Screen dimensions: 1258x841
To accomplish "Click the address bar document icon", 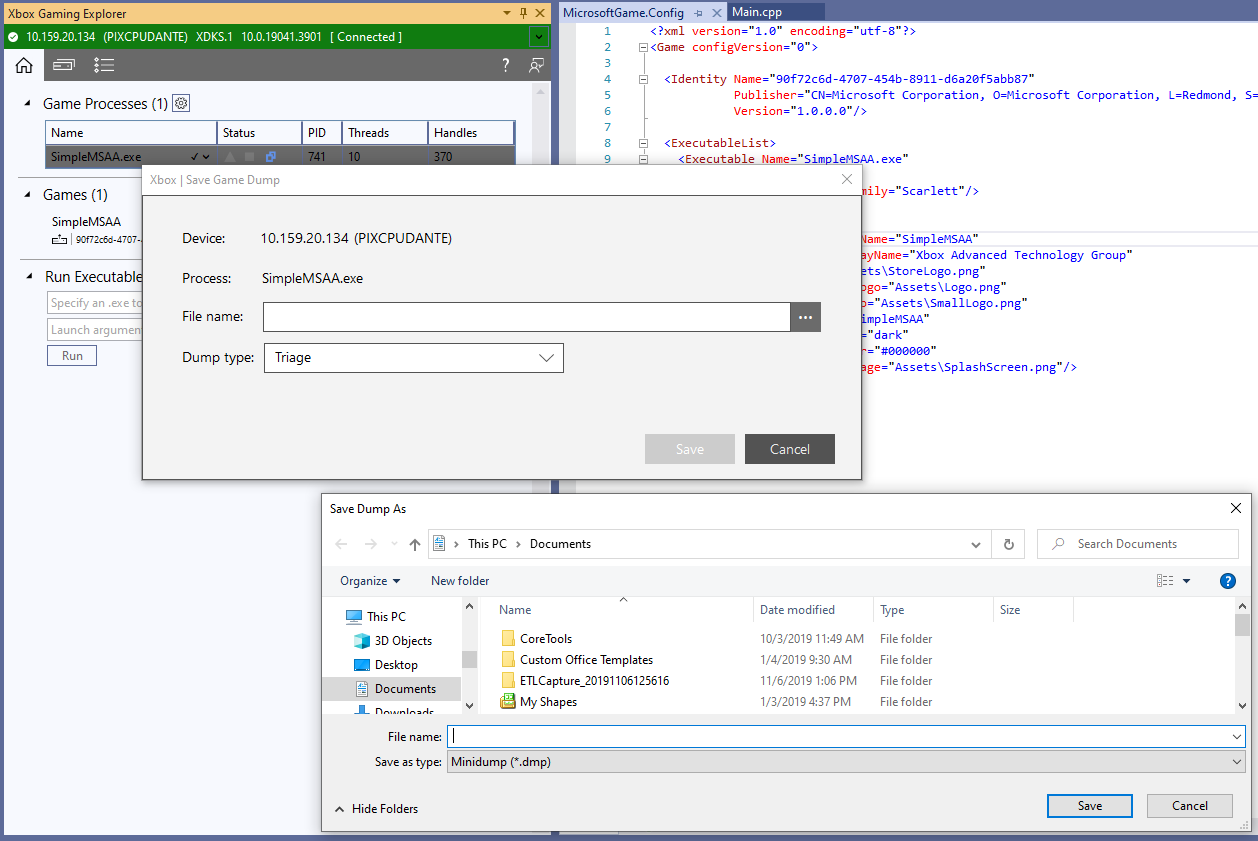I will pyautogui.click(x=439, y=544).
